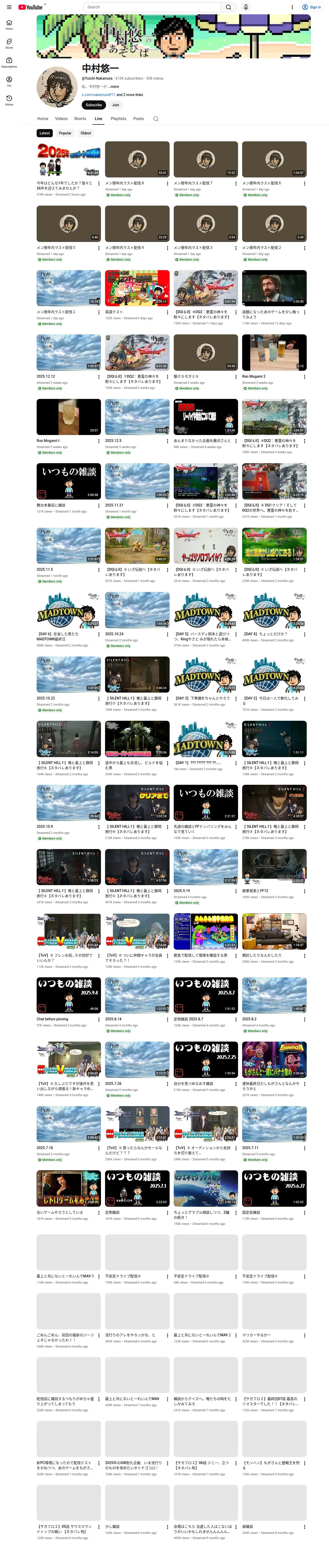Open the 不安定ドライブ配信③ video title
The width and height of the screenshot is (329, 1568).
coord(122,1276)
